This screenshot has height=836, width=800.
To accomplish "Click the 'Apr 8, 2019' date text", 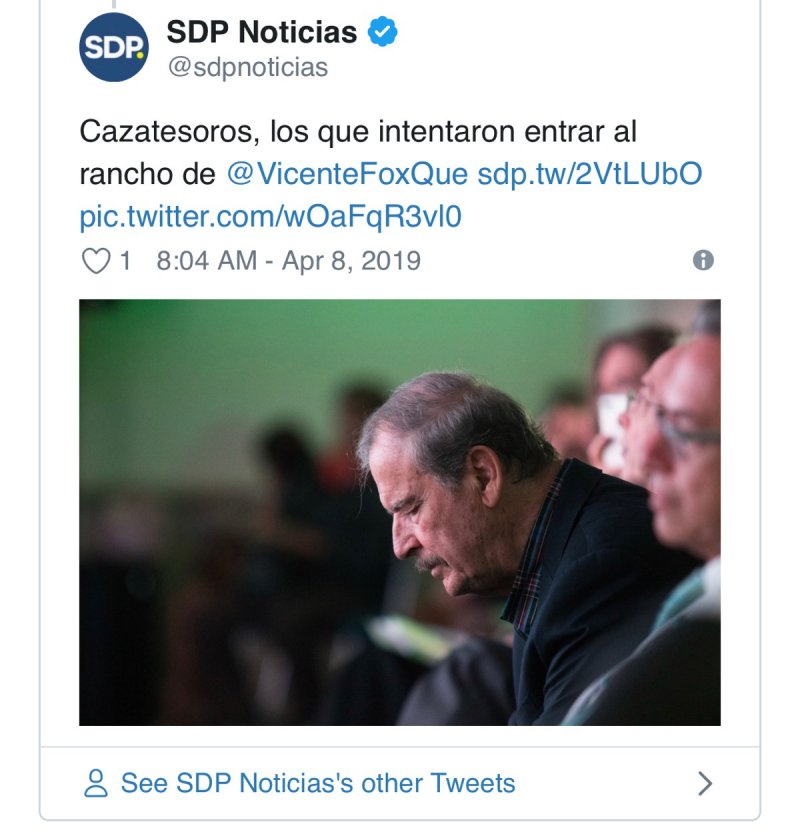I will (351, 261).
